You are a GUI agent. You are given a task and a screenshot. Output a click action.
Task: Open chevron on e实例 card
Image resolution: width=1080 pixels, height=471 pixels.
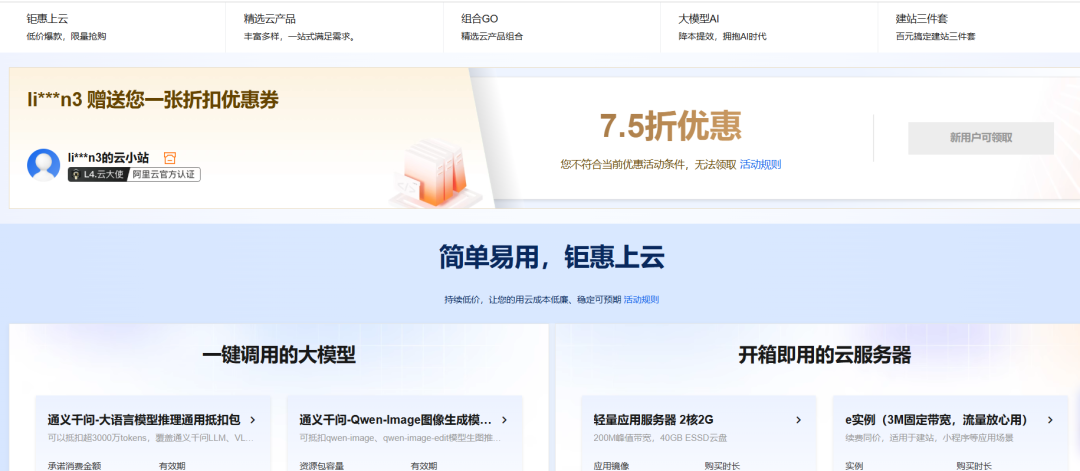1050,420
